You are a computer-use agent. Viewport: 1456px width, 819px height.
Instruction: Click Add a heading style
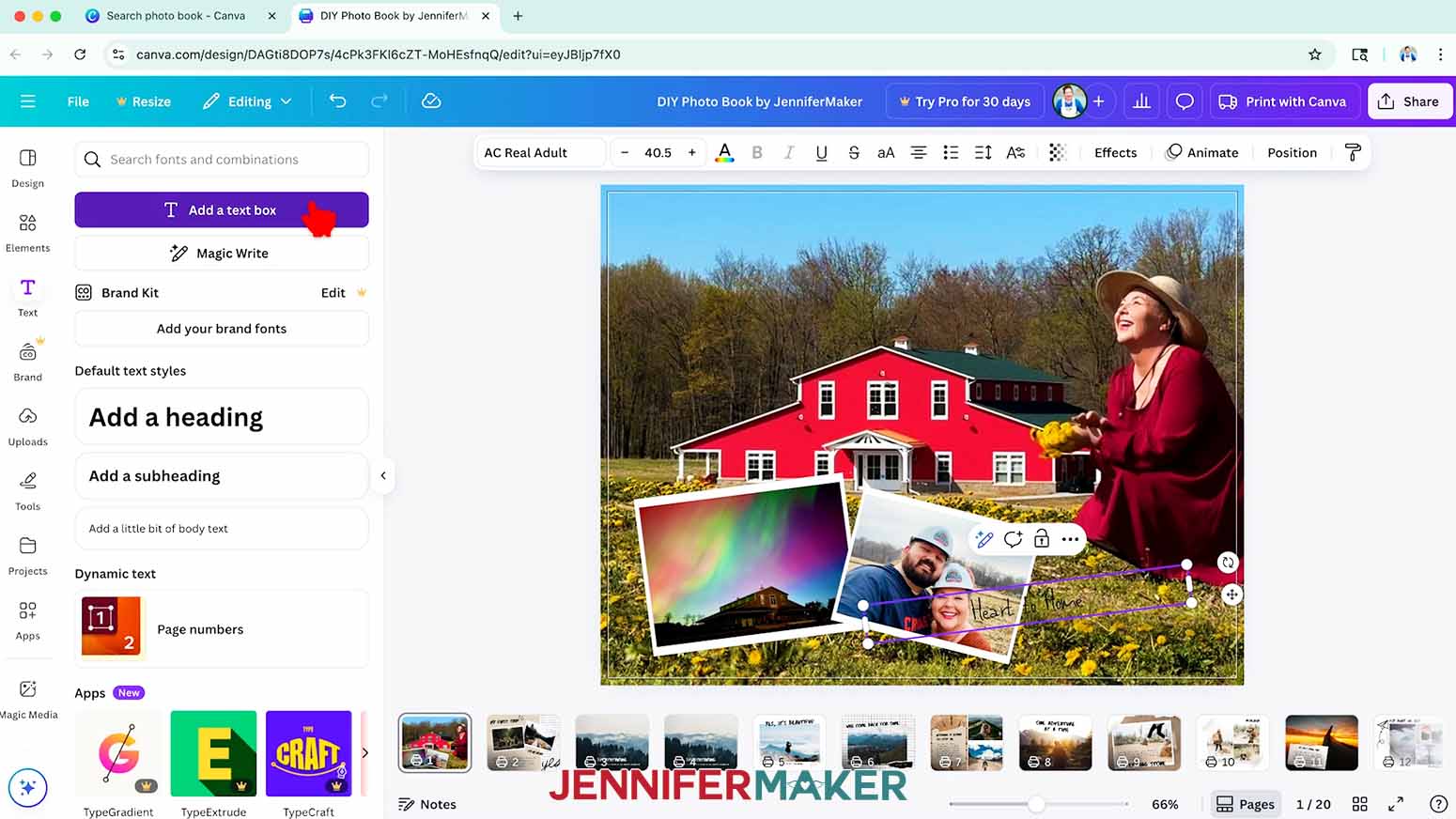[x=222, y=416]
